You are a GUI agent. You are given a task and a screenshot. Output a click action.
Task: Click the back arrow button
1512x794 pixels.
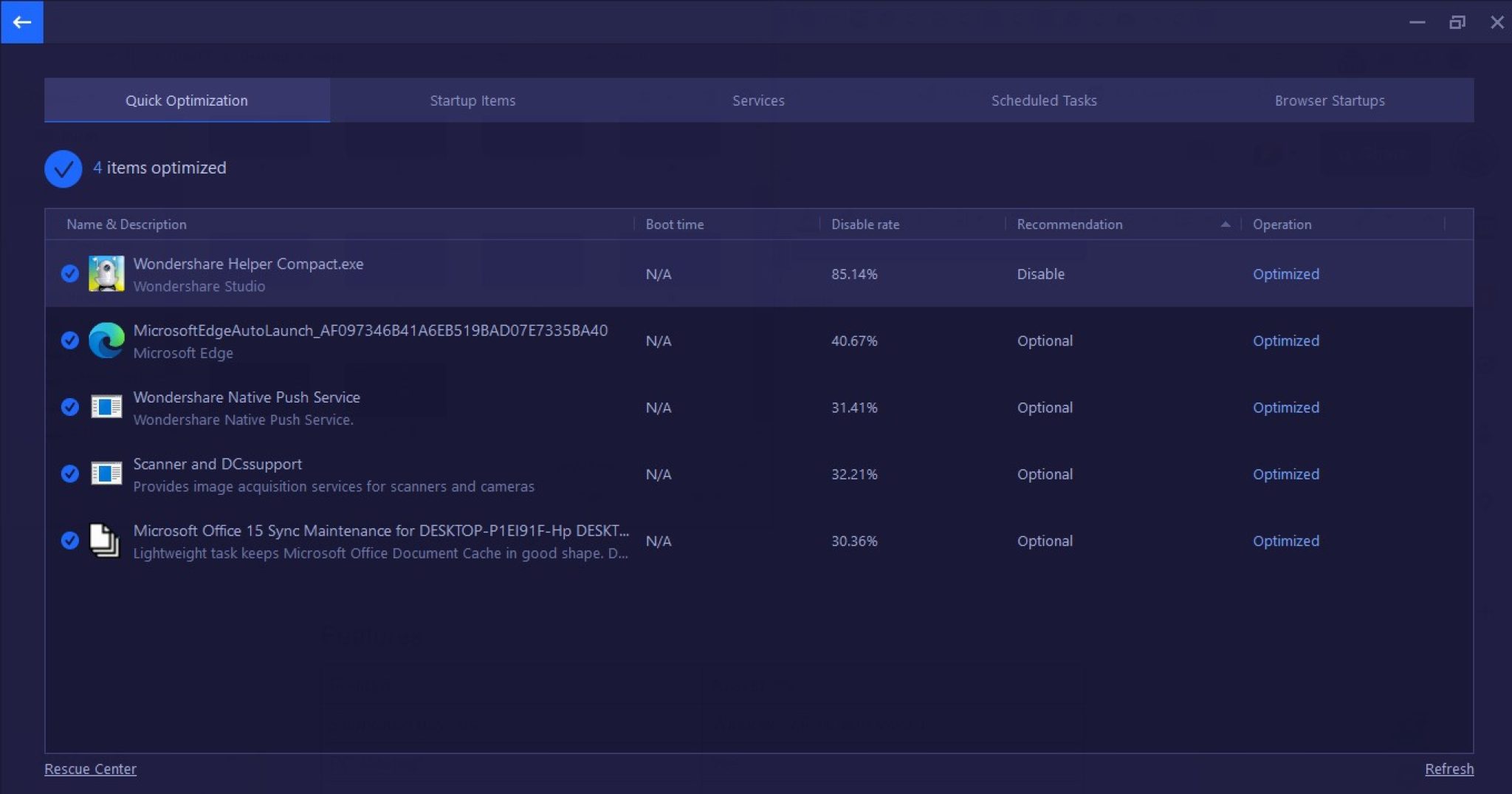21,22
